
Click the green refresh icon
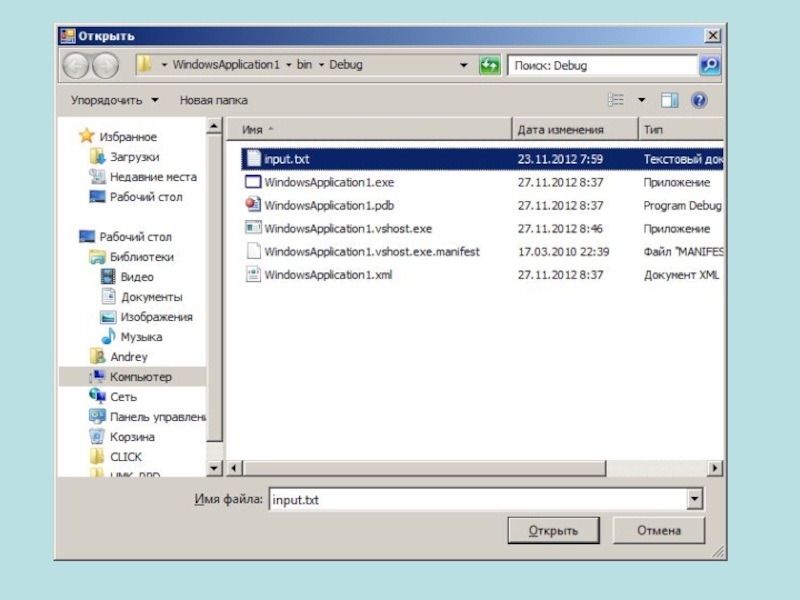tap(490, 66)
